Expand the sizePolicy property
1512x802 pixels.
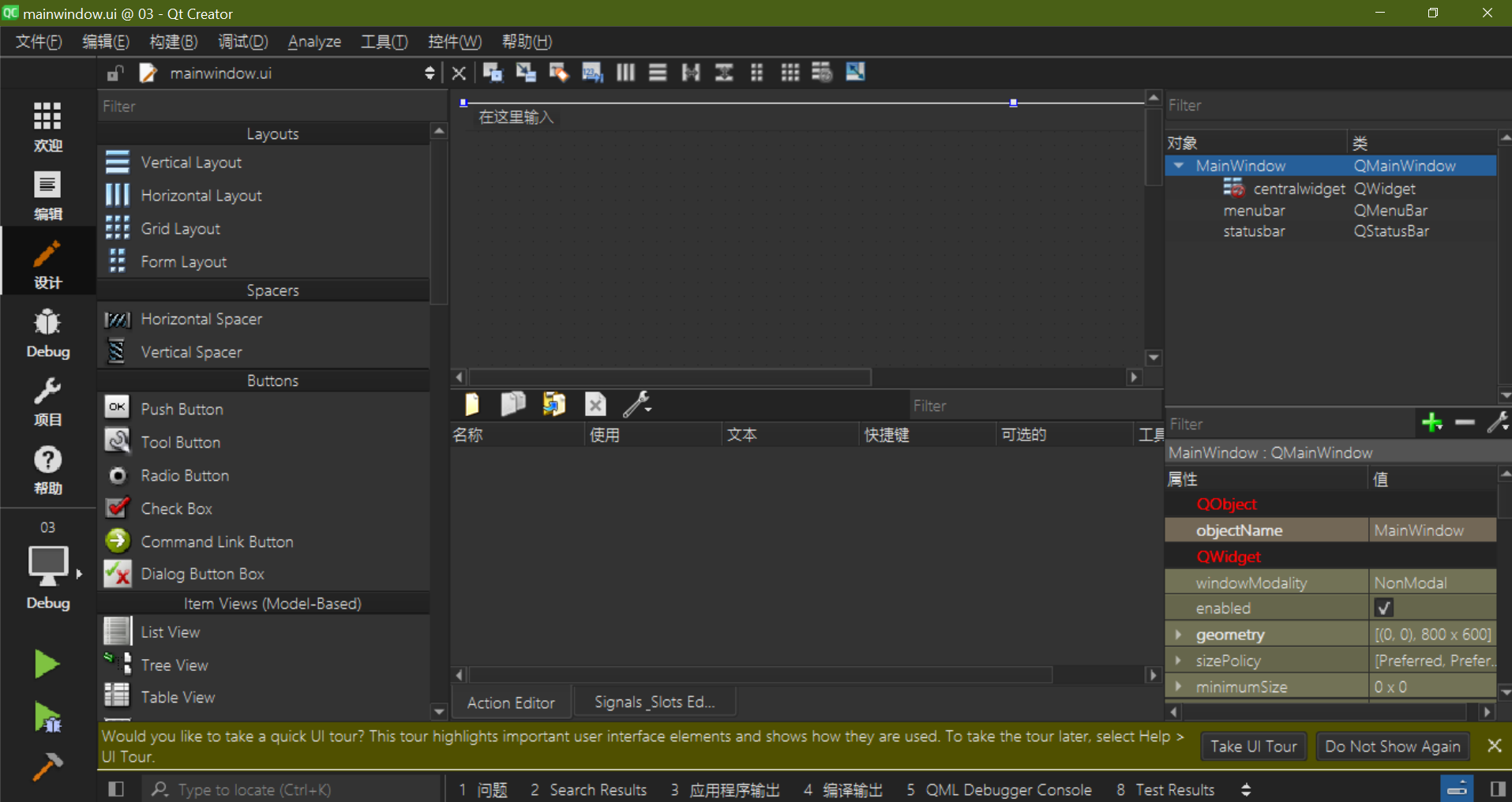(x=1178, y=661)
